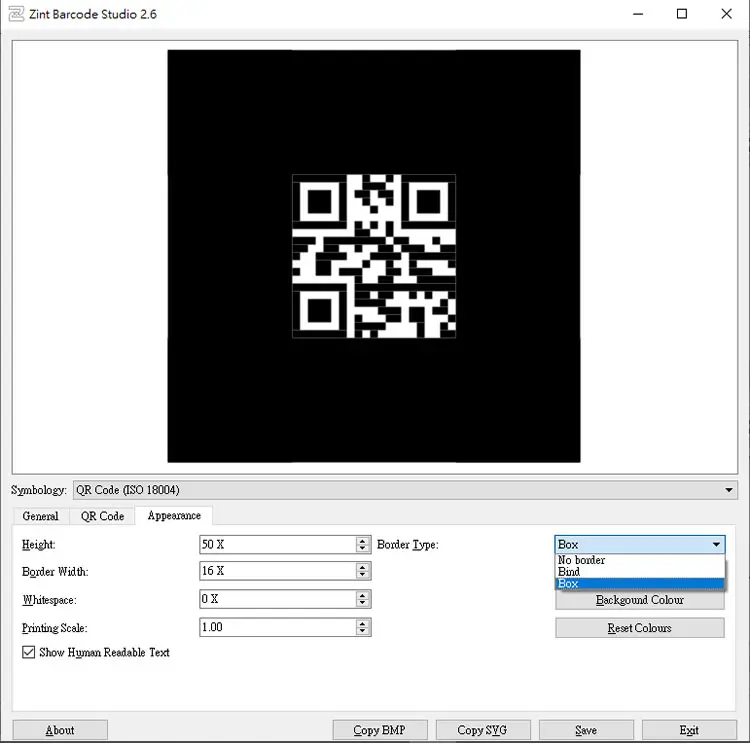Viewport: 750px width, 744px height.
Task: Toggle Show Human Readable Text checkbox
Action: click(x=28, y=652)
